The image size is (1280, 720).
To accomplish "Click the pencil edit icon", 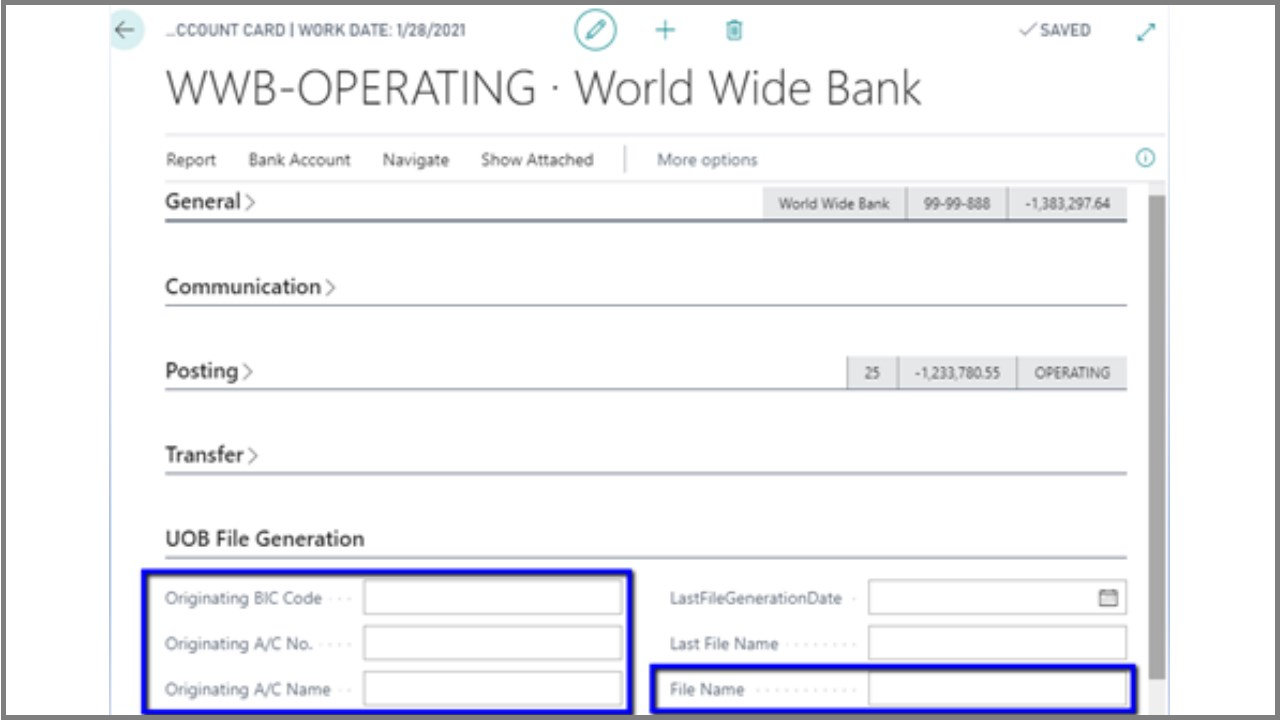I will [595, 31].
